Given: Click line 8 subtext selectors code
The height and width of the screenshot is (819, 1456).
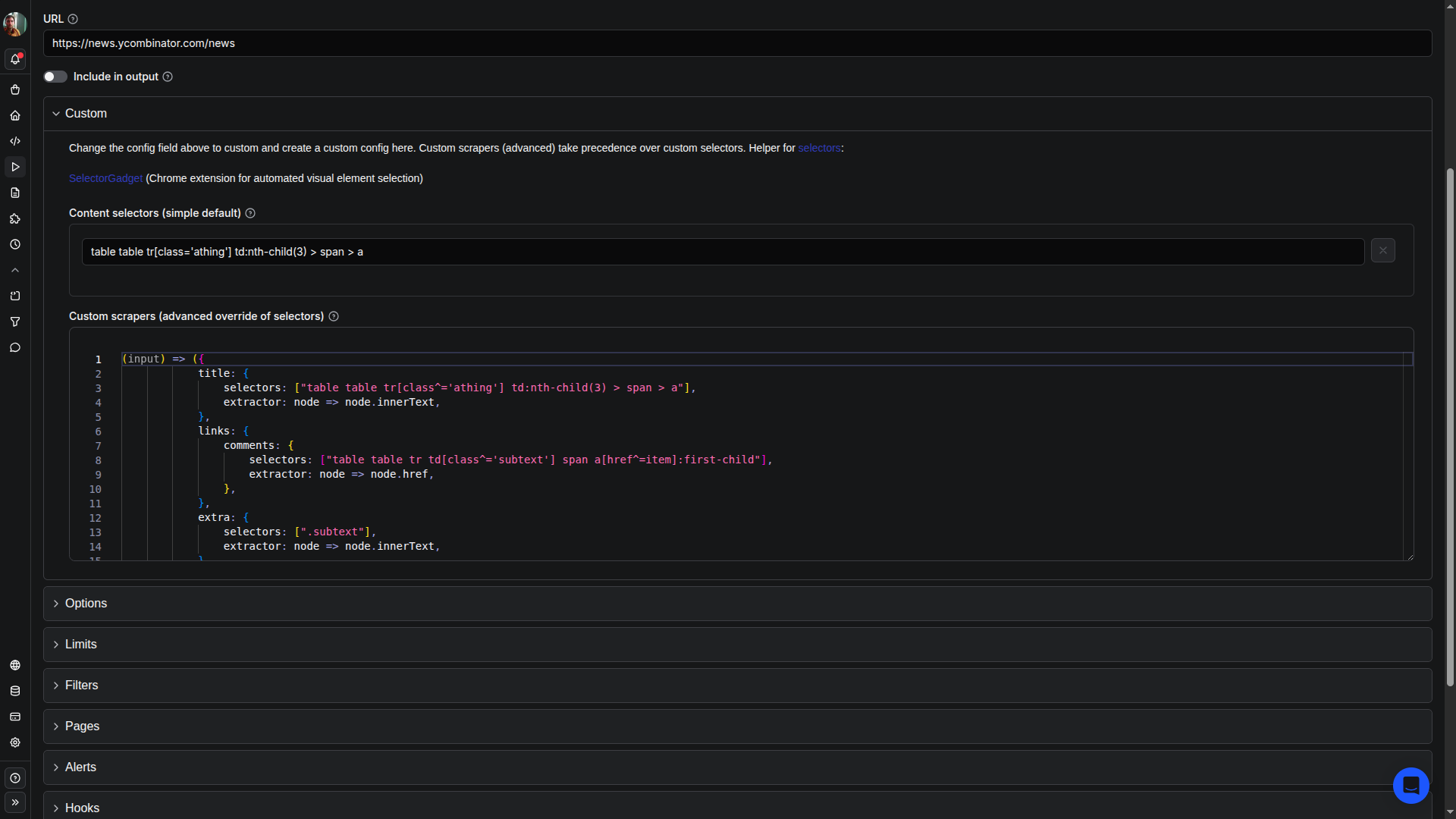Looking at the screenshot, I should pyautogui.click(x=510, y=460).
